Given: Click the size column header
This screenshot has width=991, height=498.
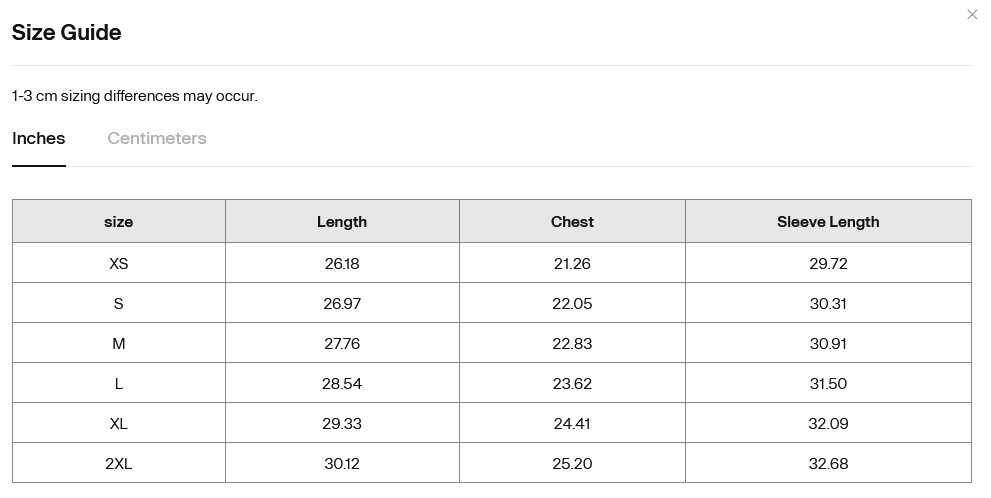Looking at the screenshot, I should click(118, 222).
